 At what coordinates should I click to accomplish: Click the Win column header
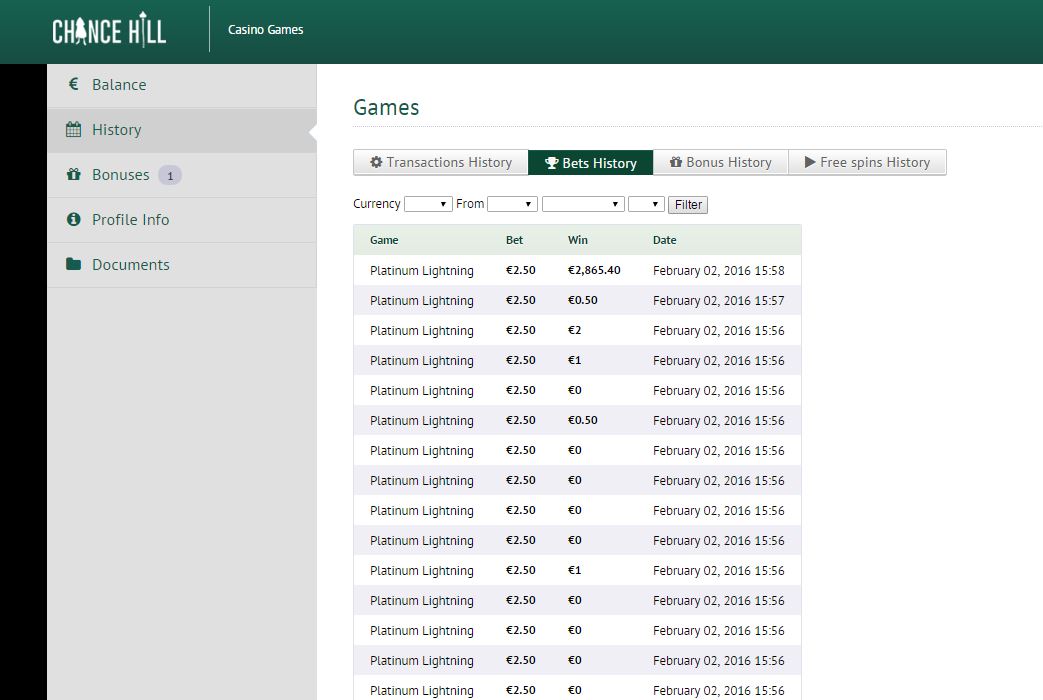(577, 240)
